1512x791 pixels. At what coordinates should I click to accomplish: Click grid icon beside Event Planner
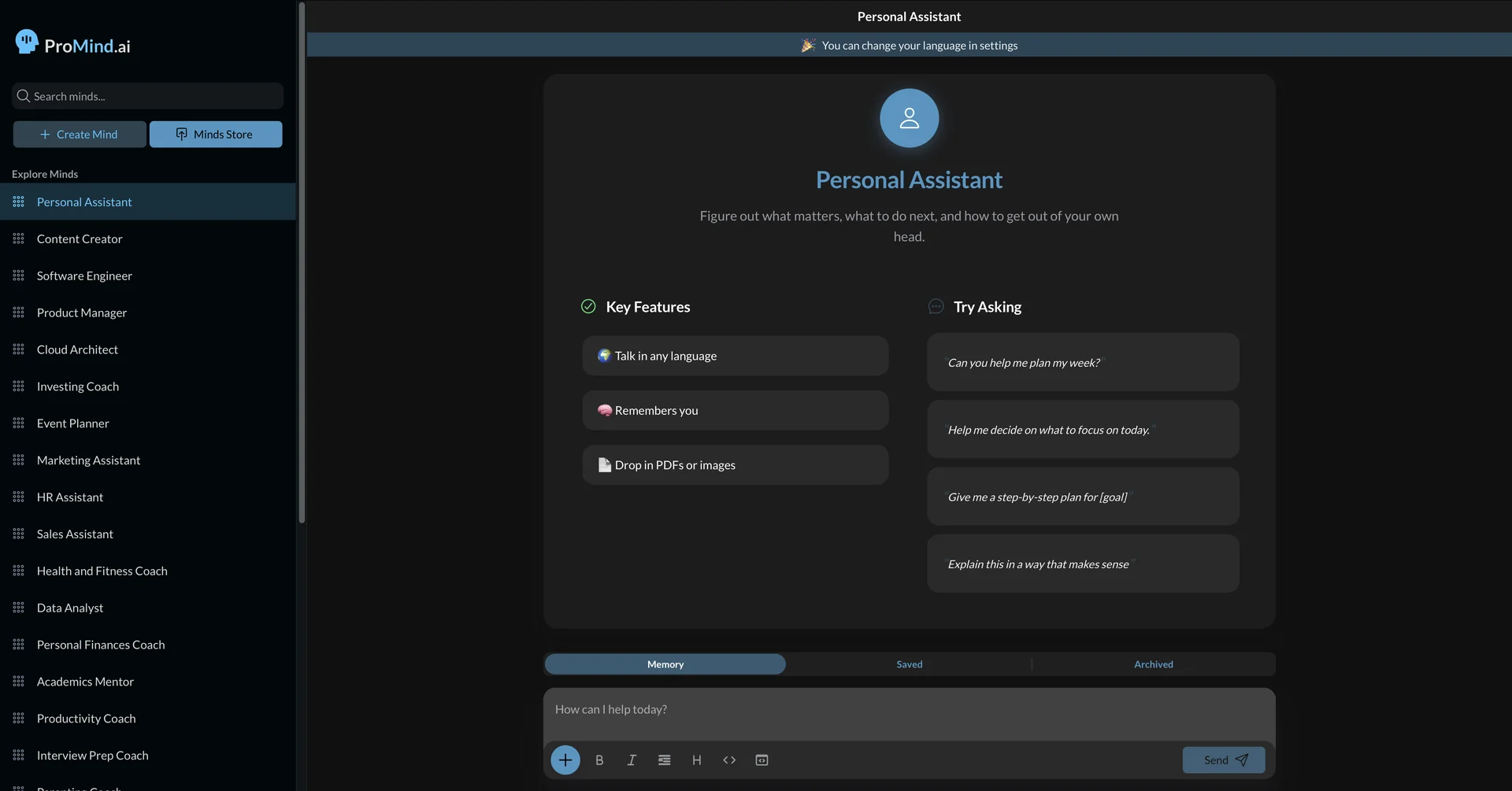pyautogui.click(x=19, y=423)
